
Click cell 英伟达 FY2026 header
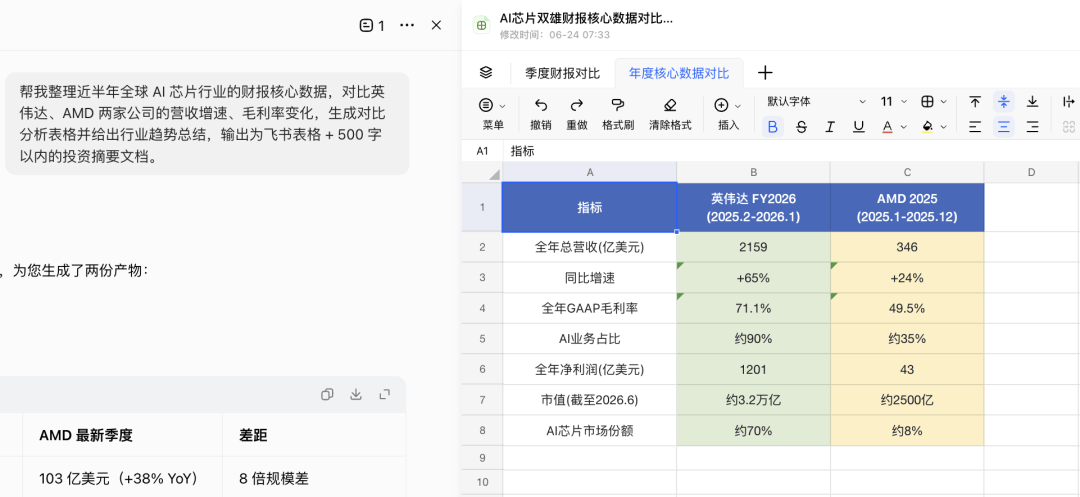[754, 207]
